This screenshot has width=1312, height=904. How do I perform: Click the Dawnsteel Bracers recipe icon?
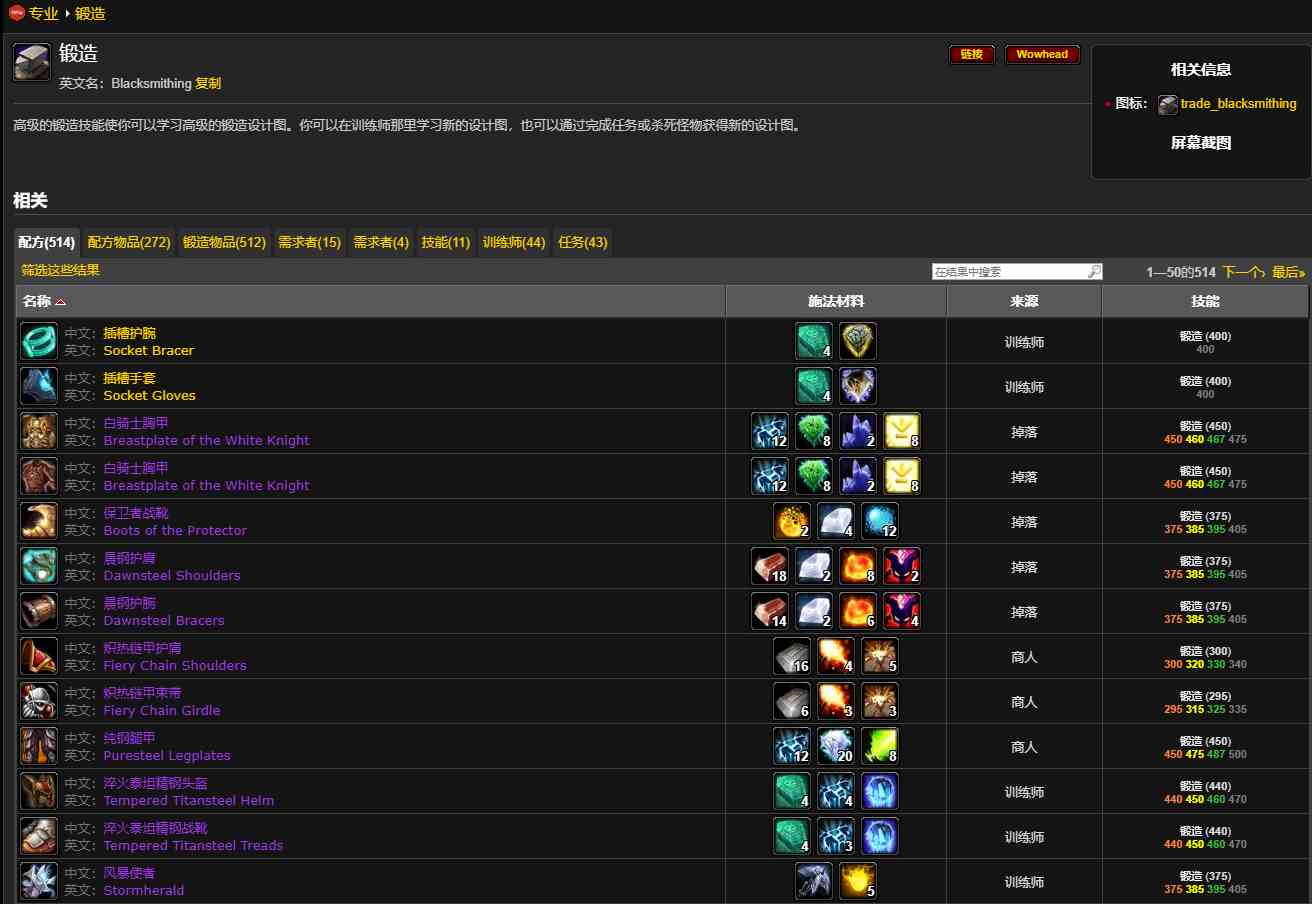tap(39, 611)
